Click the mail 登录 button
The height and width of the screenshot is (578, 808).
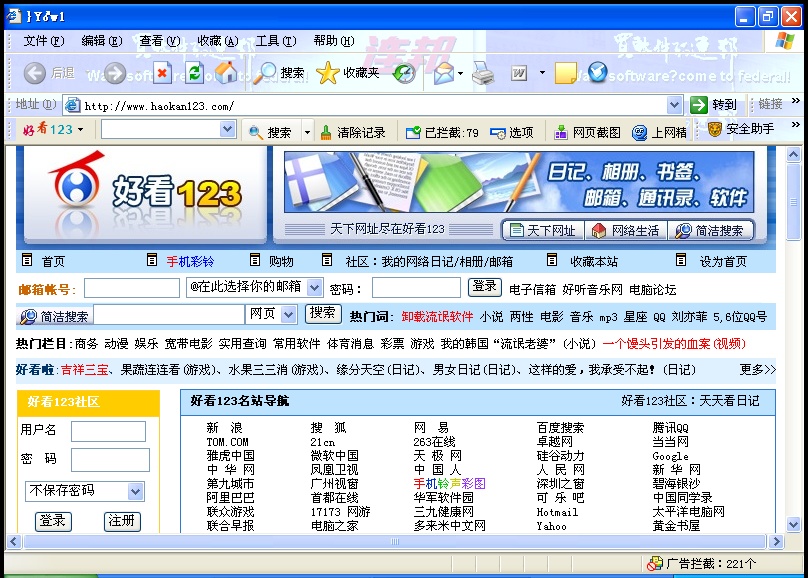484,286
